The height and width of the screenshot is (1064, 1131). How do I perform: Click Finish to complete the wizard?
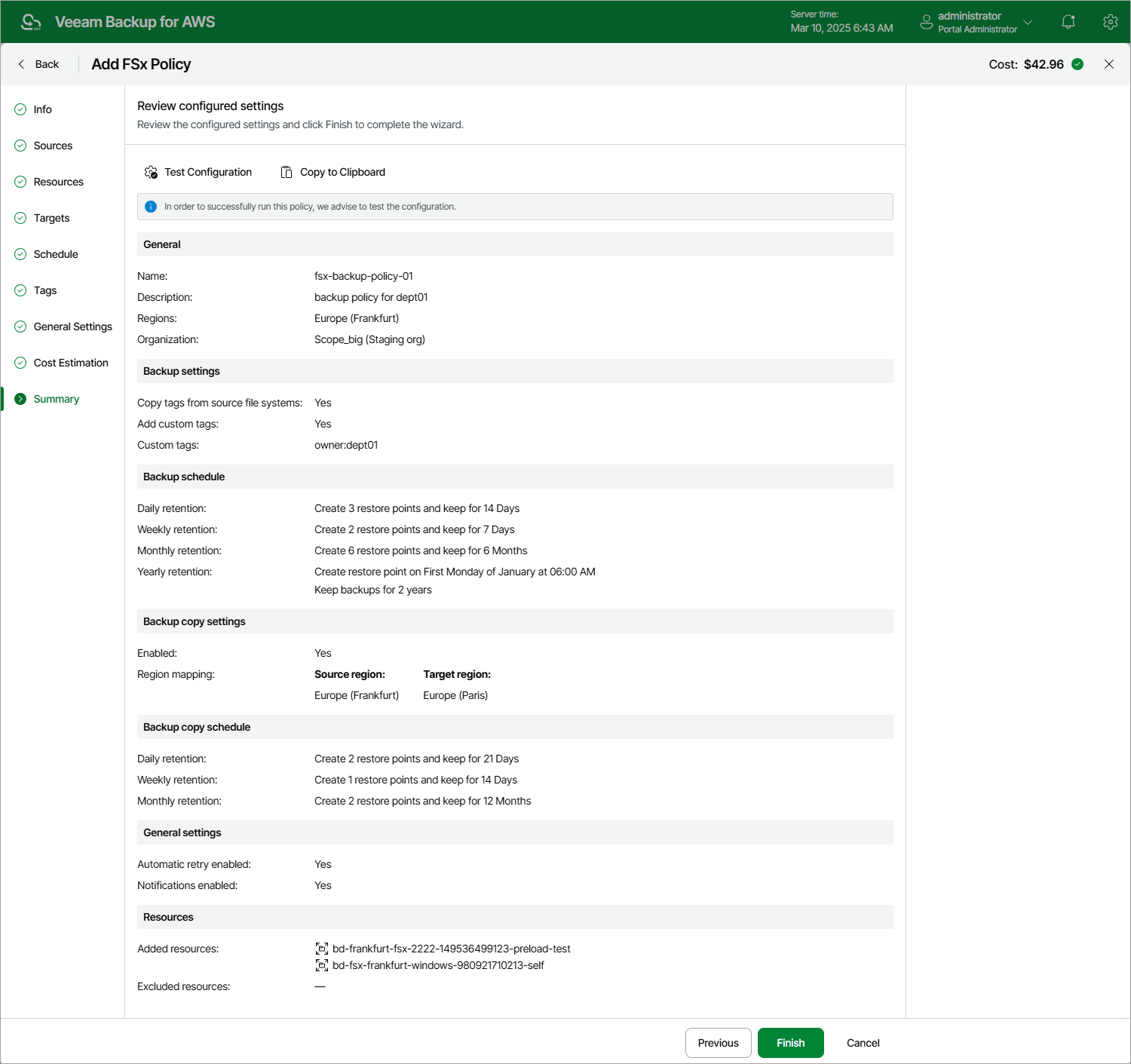coord(790,1043)
